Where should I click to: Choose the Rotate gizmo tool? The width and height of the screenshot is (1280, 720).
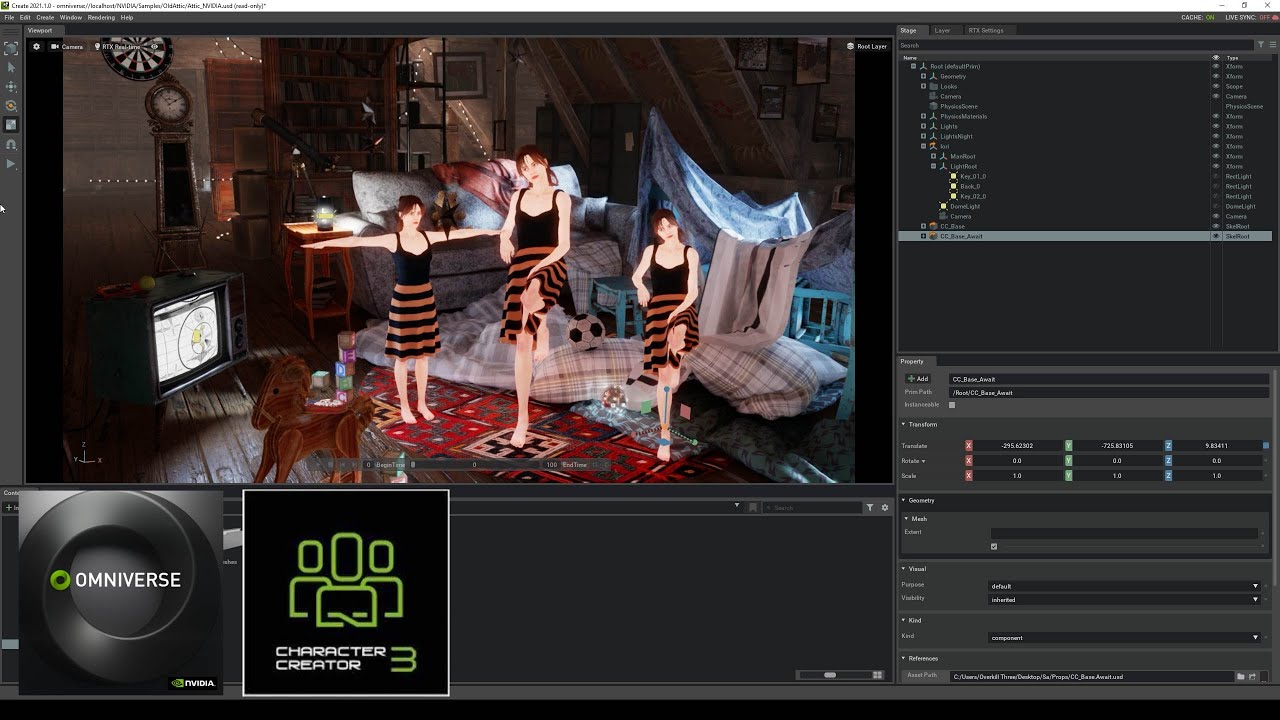tap(11, 105)
